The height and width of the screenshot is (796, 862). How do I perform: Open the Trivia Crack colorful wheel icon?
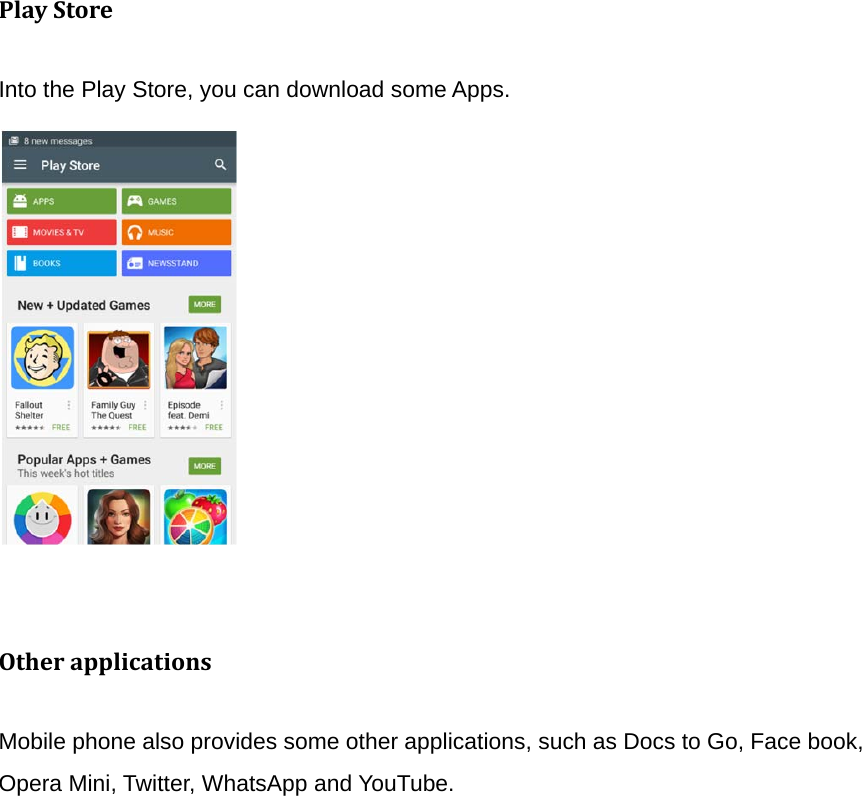[x=41, y=516]
